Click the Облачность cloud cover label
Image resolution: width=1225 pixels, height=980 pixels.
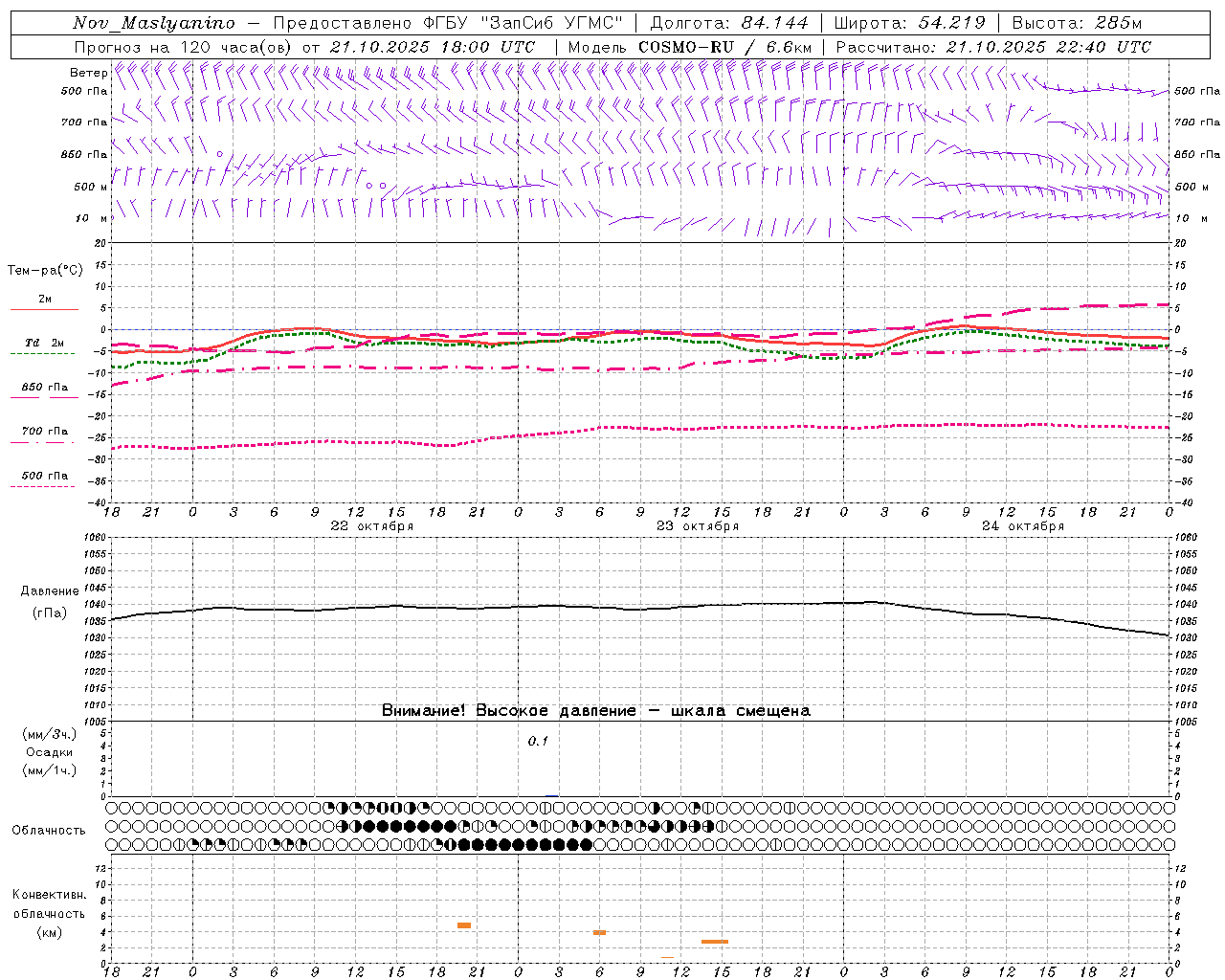click(x=49, y=831)
